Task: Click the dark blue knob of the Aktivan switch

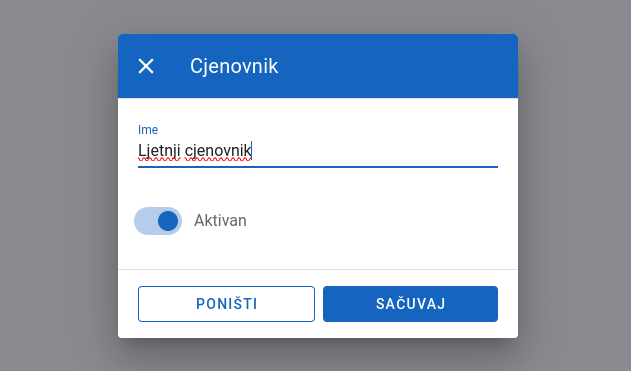Action: (x=168, y=221)
